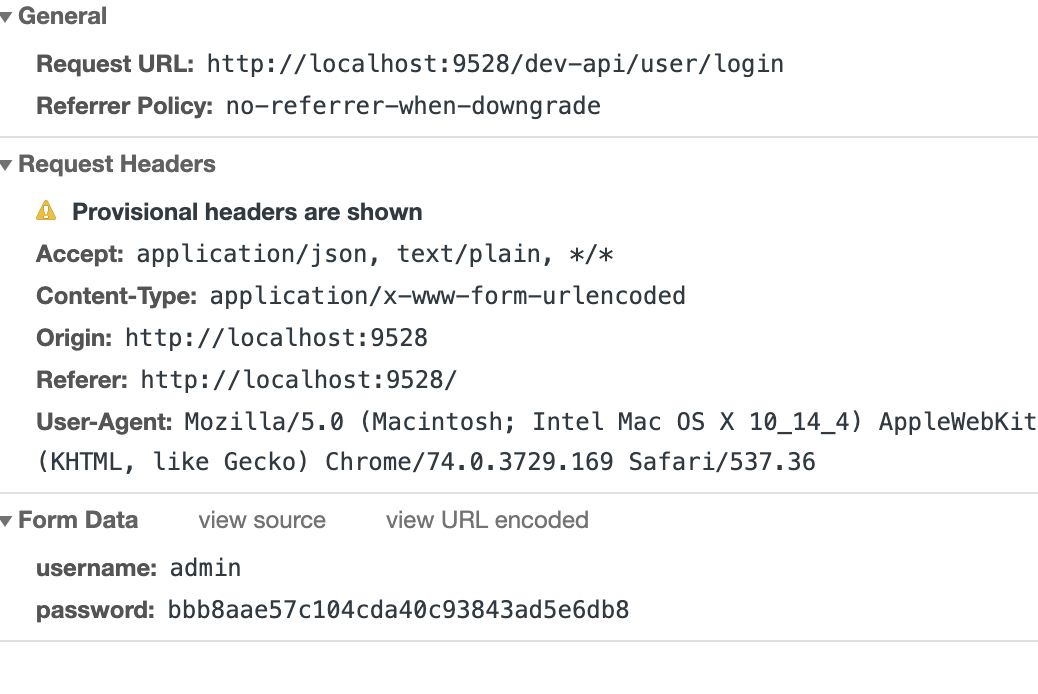Click the Origin header value
This screenshot has width=1038, height=694.
[x=276, y=337]
